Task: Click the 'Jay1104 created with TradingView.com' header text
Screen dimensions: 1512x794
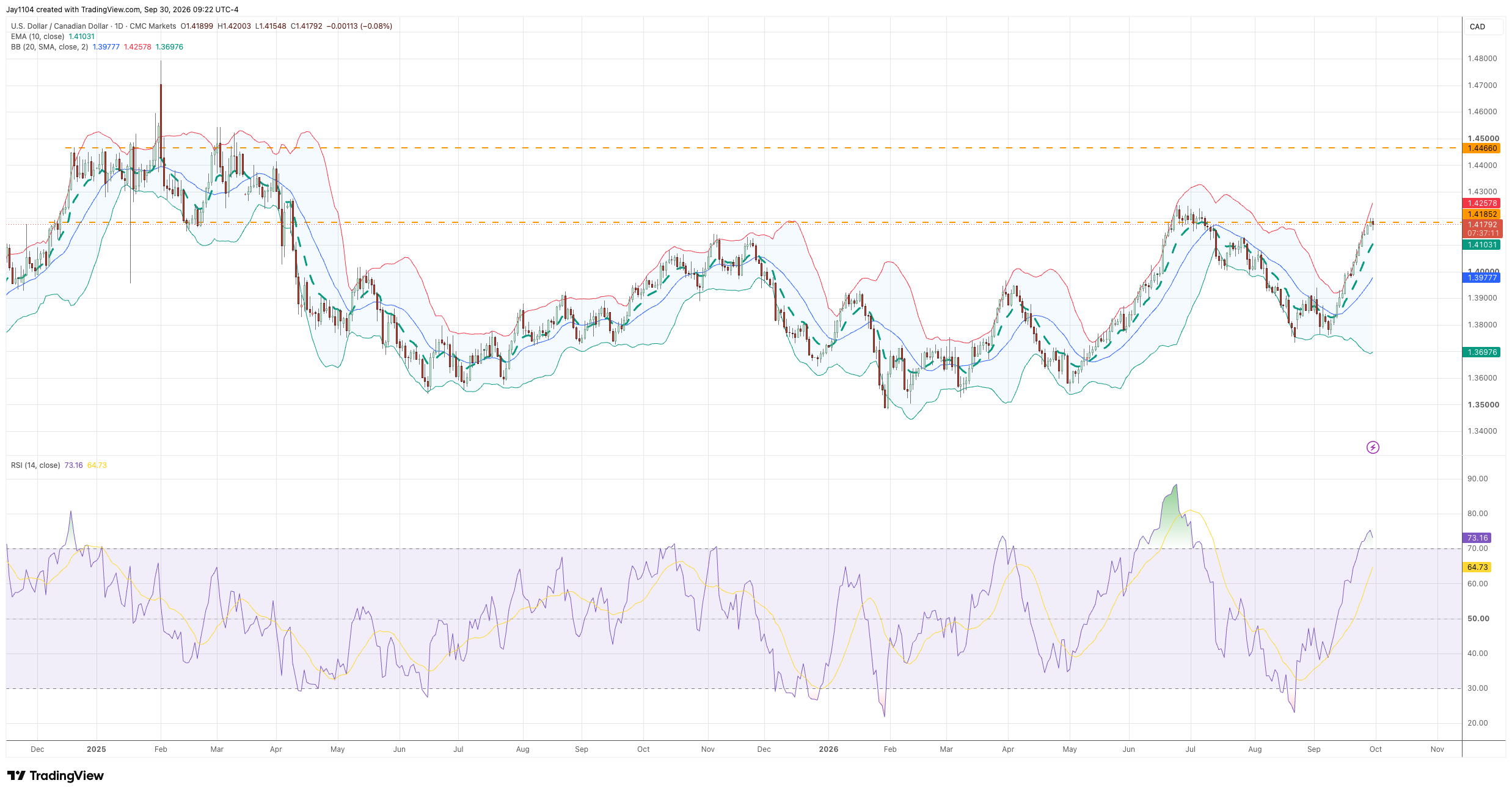Action: (73, 10)
